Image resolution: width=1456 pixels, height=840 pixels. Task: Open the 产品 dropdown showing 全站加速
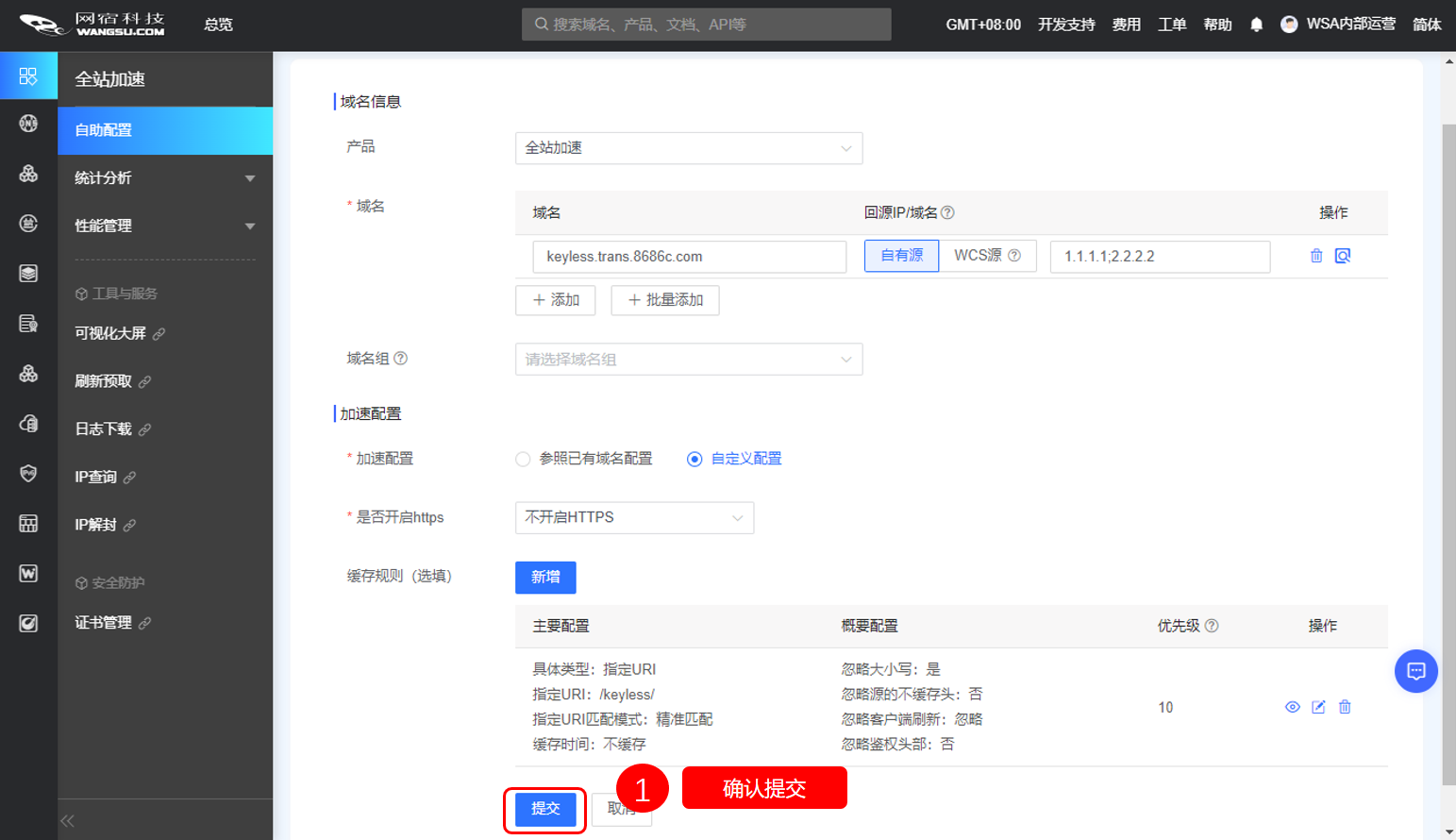pos(689,148)
